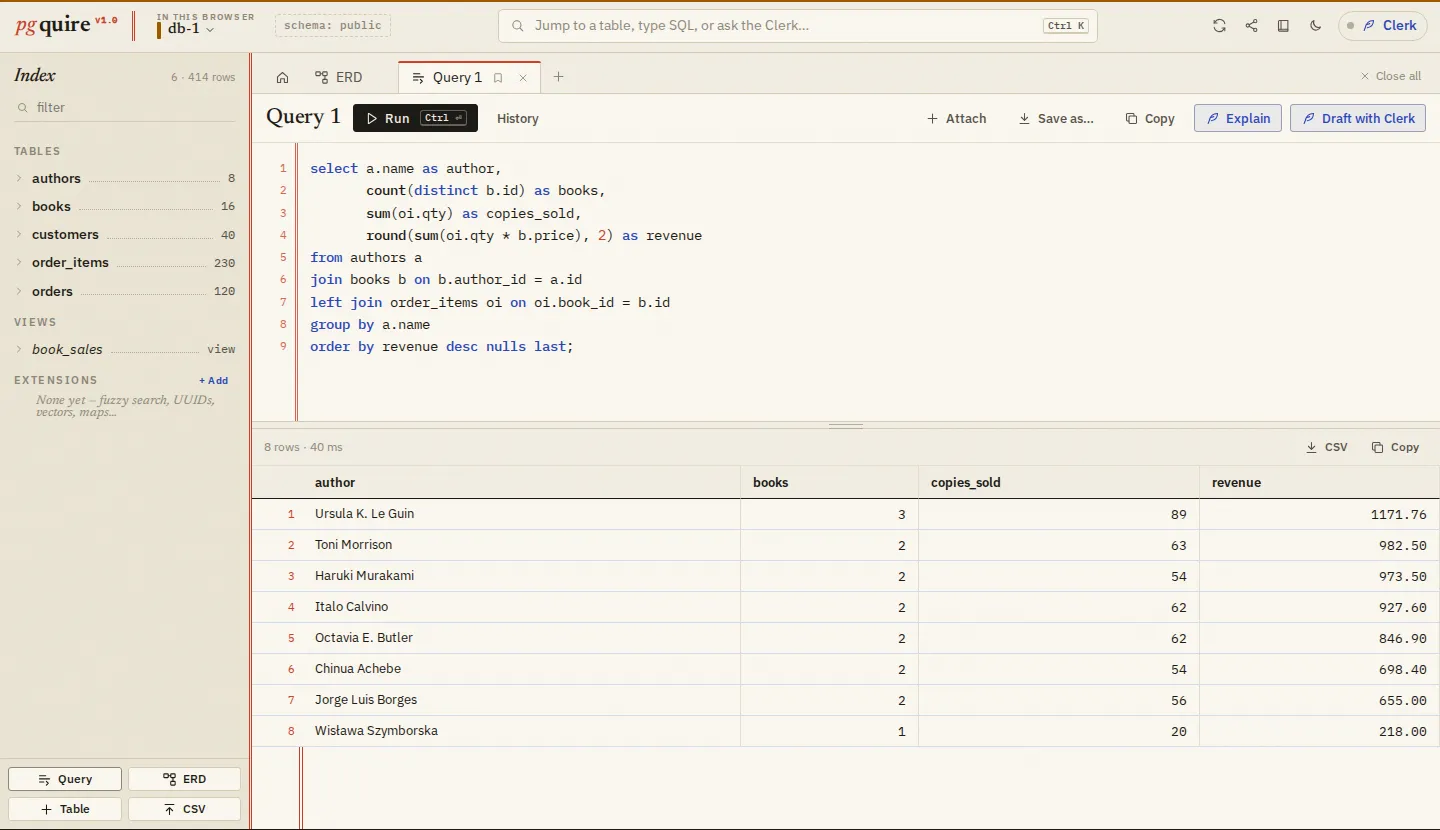Bookmark Query 1 tab icon
Viewport: 1440px width, 830px height.
point(498,78)
